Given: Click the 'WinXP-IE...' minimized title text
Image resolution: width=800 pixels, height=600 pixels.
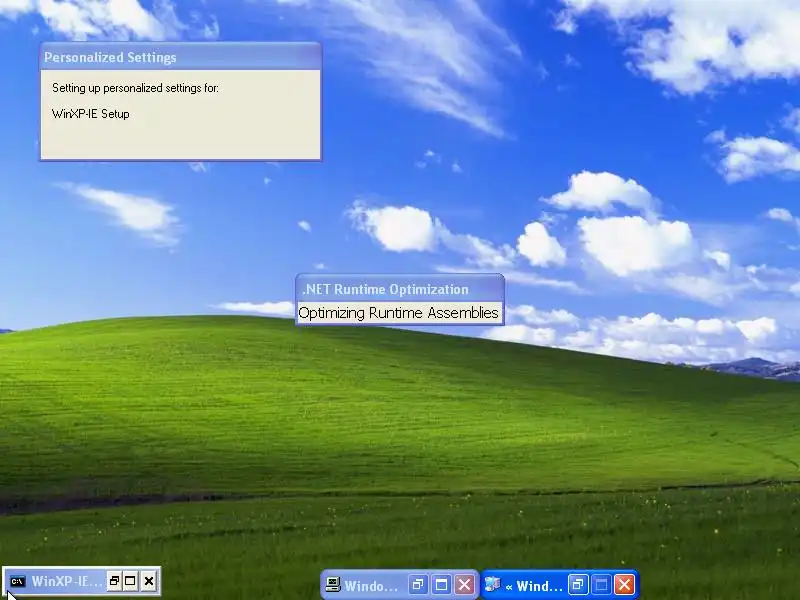Looking at the screenshot, I should [66, 581].
